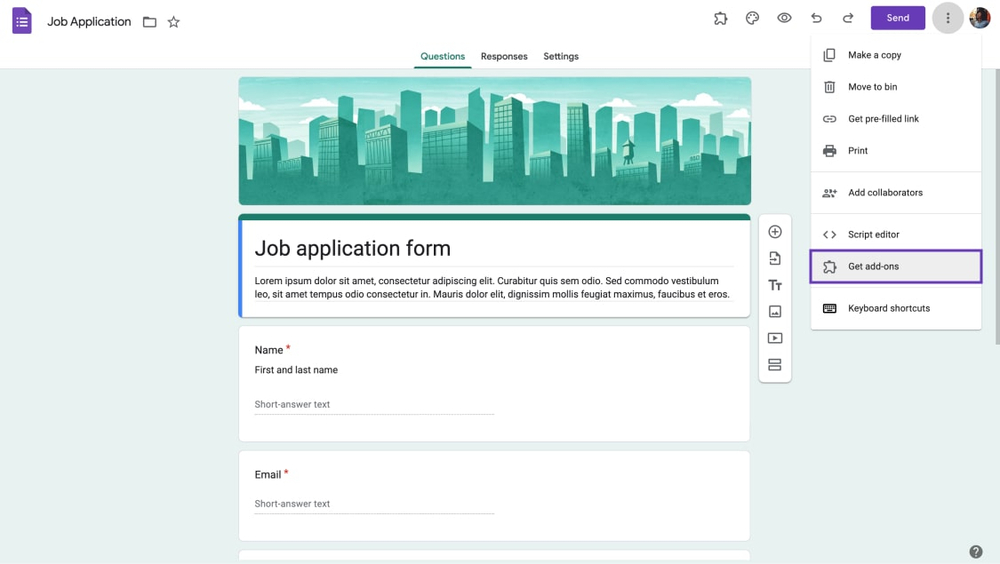Viewport: 1000px width, 564px height.
Task: Click the add section icon
Action: [775, 365]
